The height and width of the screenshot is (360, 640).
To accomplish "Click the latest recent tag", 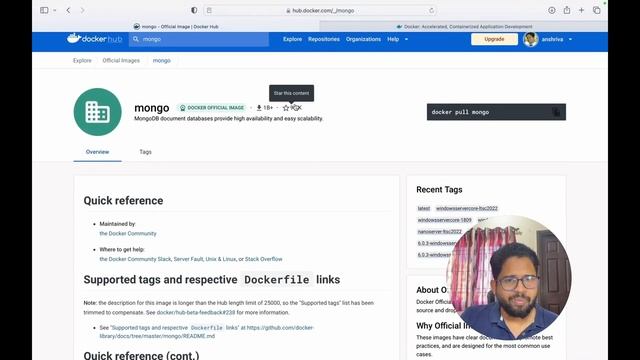I will pos(424,208).
